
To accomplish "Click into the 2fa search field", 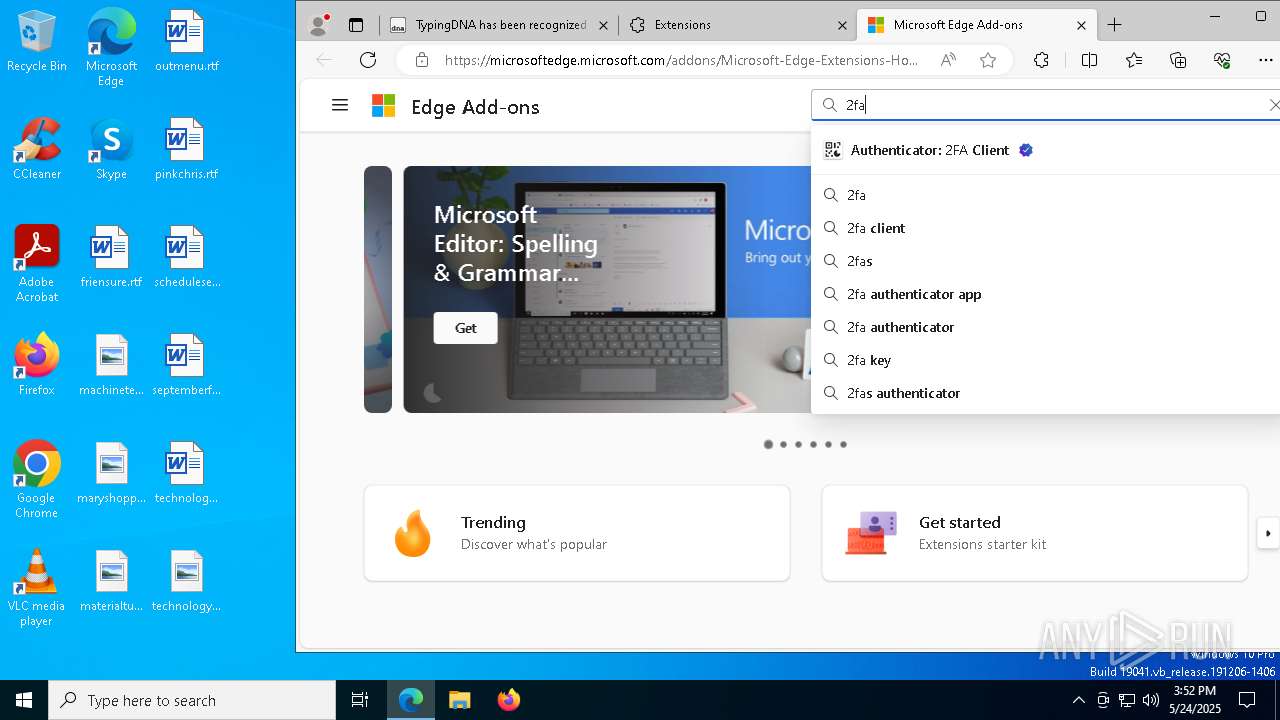I will click(1045, 105).
